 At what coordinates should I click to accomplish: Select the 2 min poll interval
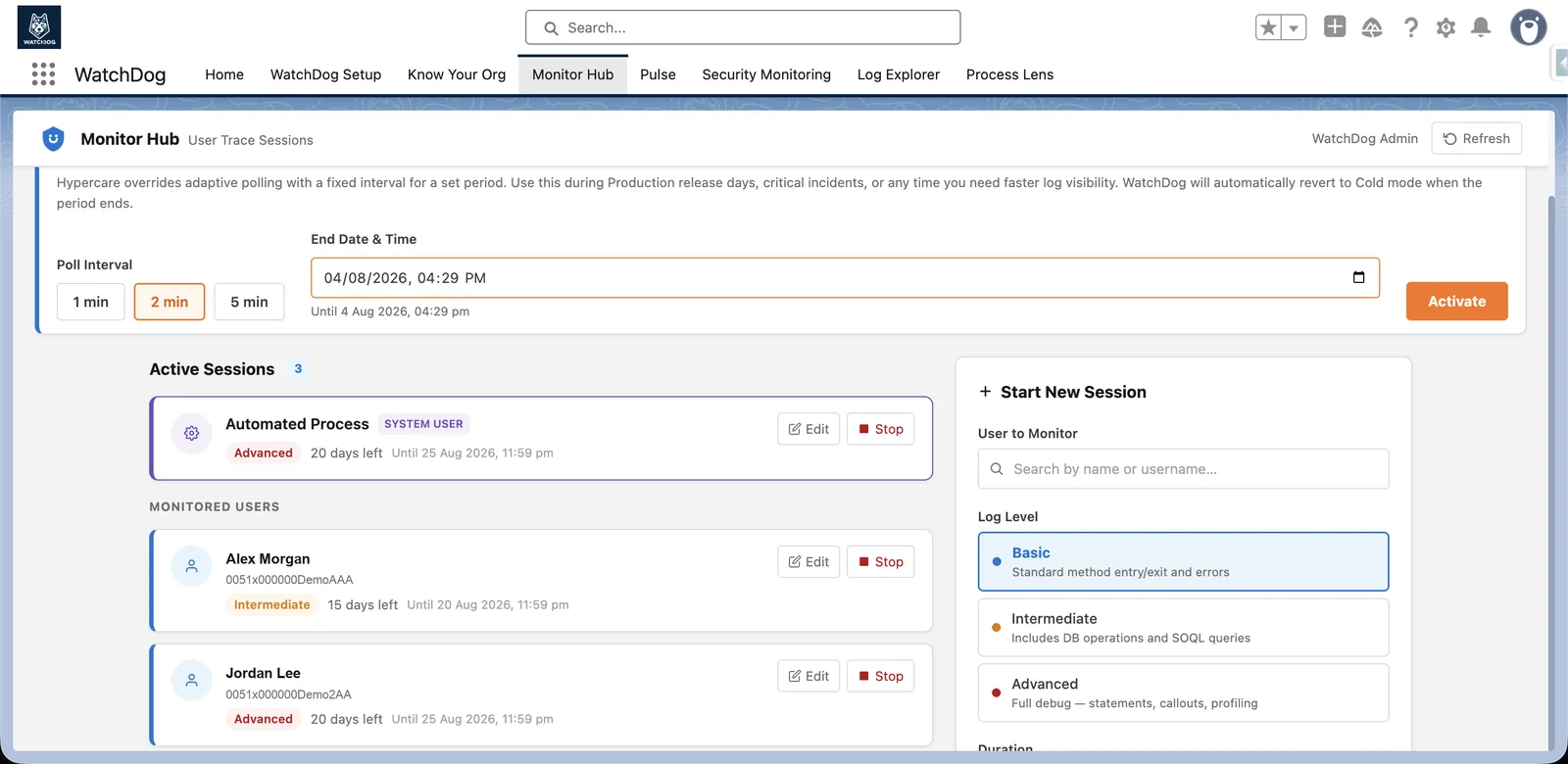pos(170,302)
